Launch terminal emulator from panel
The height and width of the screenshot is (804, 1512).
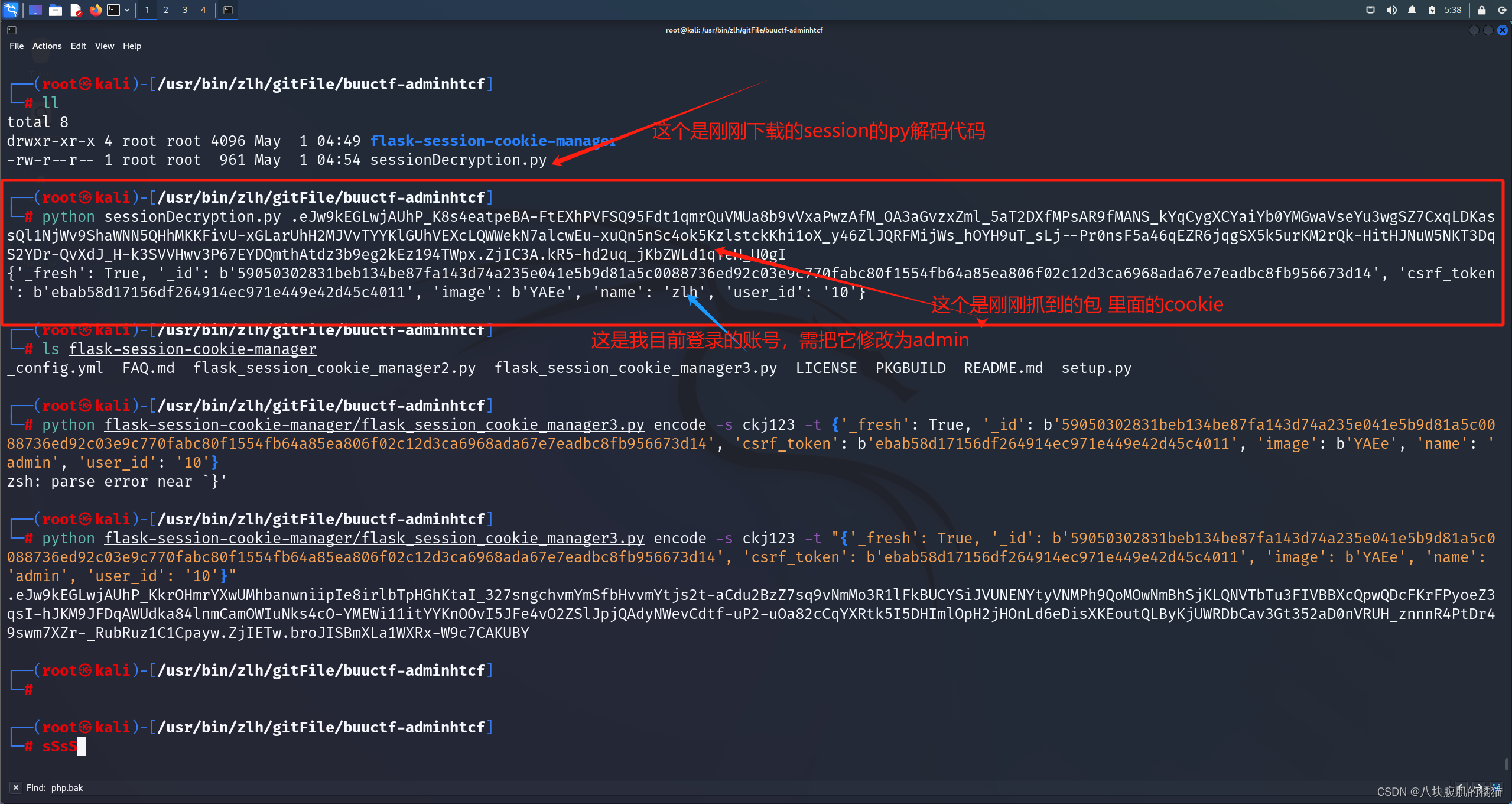coord(113,9)
